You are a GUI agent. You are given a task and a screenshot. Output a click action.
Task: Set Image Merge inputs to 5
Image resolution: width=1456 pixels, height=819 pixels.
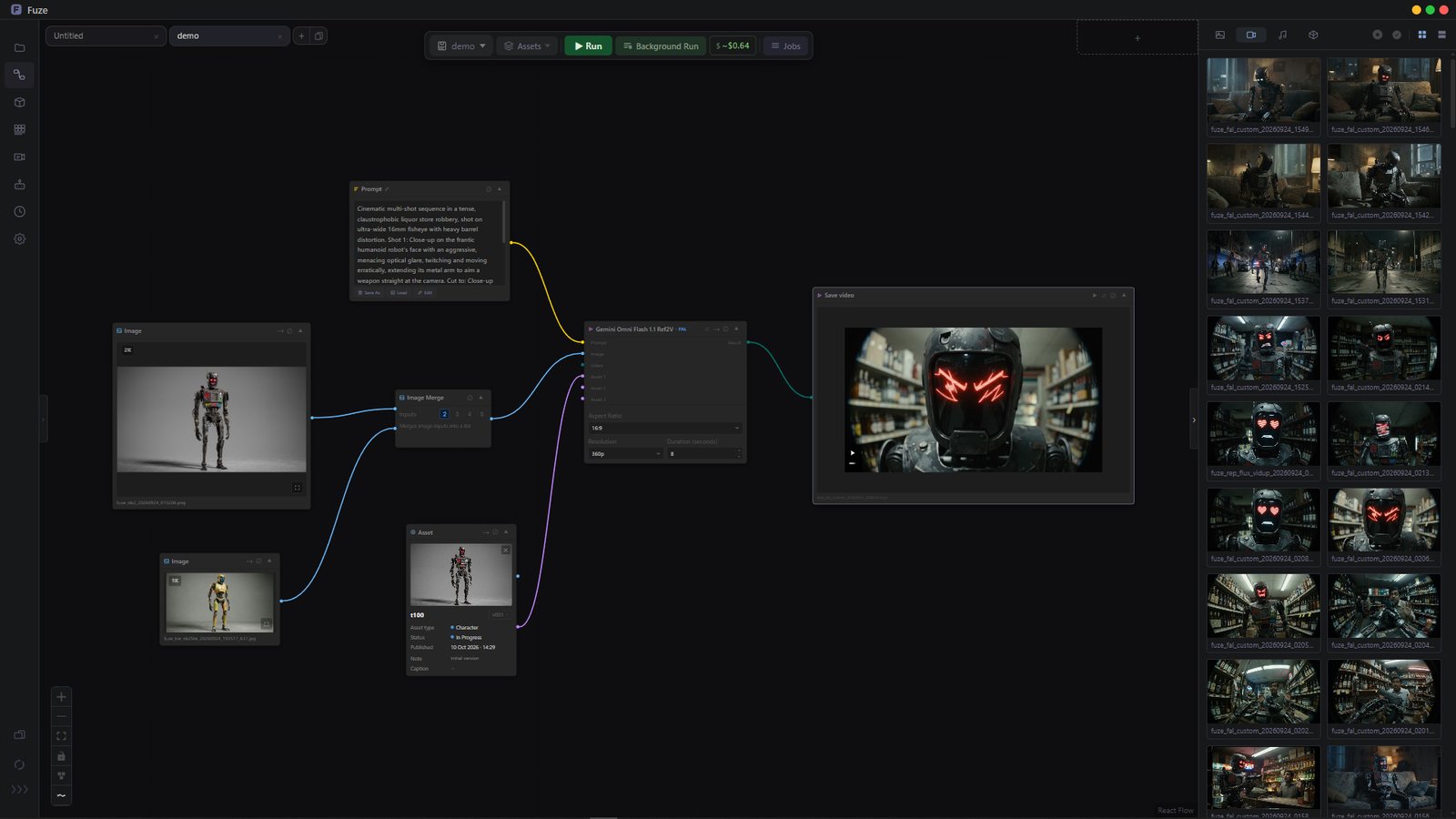coord(482,414)
